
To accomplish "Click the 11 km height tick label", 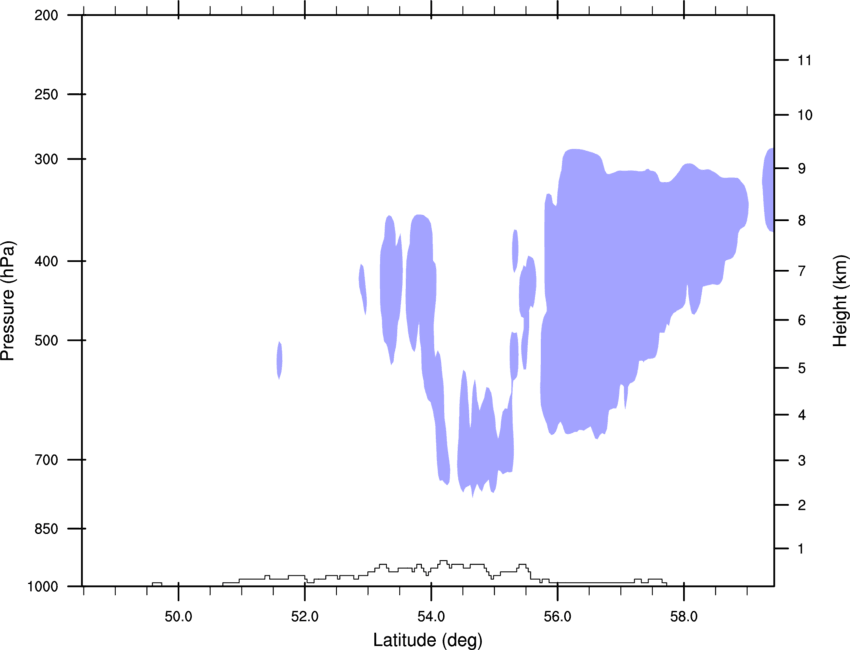I will pos(804,60).
